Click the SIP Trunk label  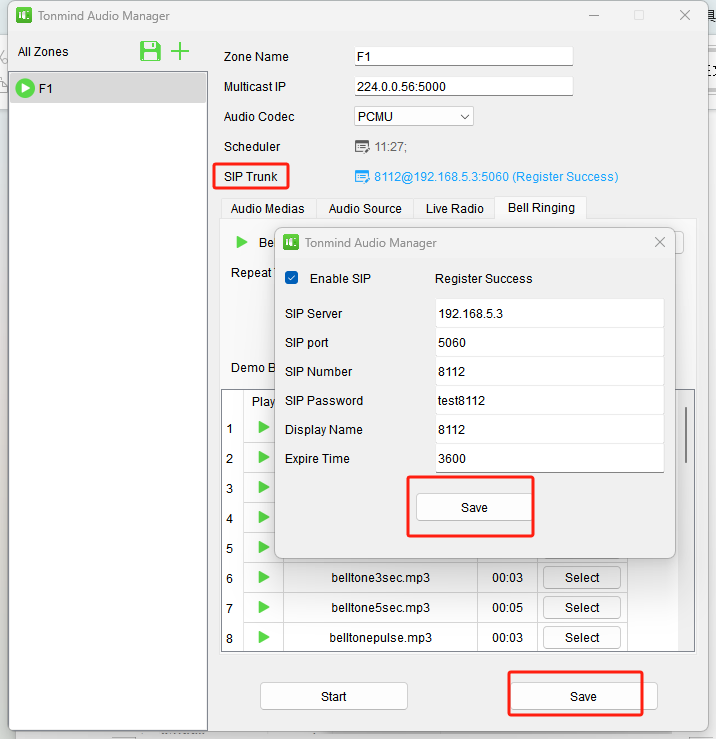(251, 177)
